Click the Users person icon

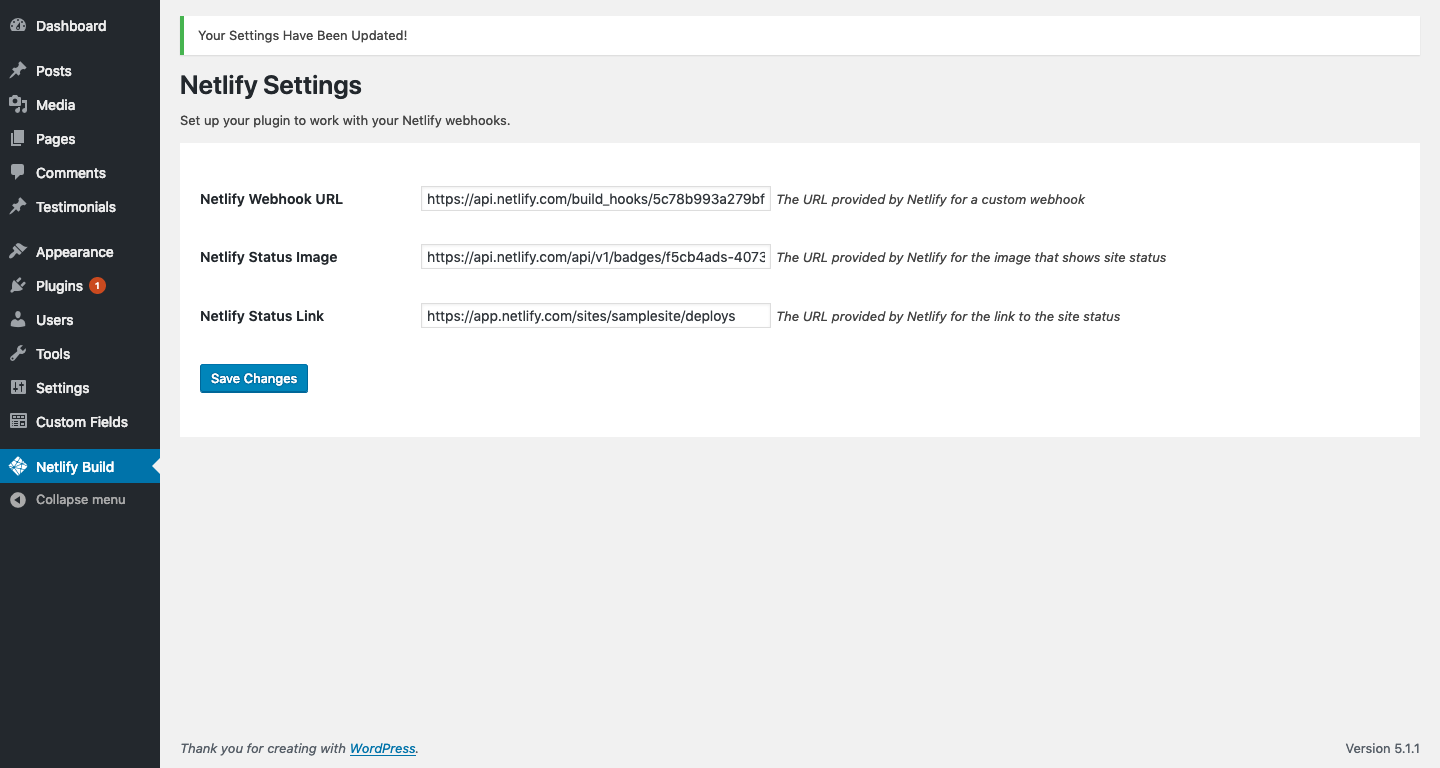[x=18, y=320]
